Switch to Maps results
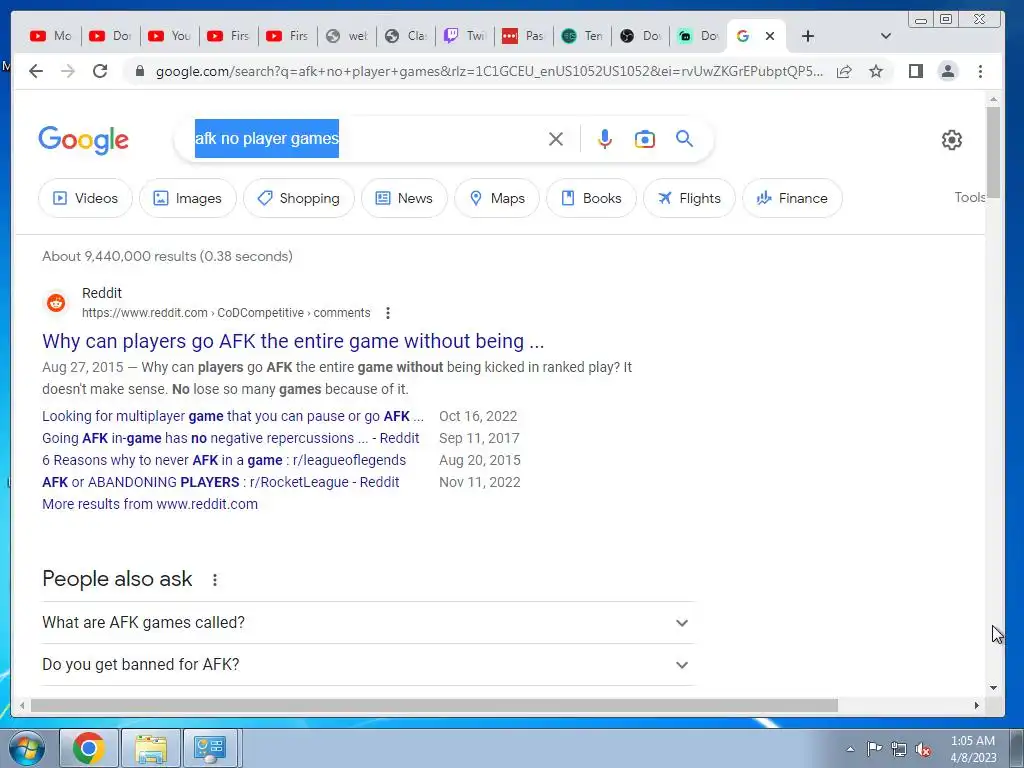1024x768 pixels. [x=497, y=198]
